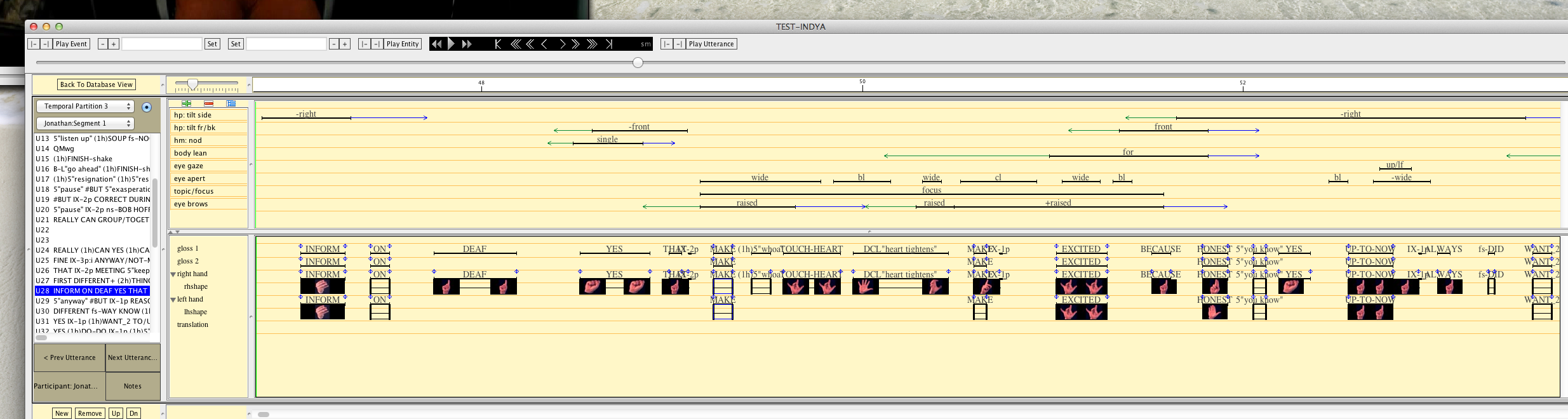Start playback with the play triangle
Image resolution: width=1568 pixels, height=419 pixels.
pos(452,44)
